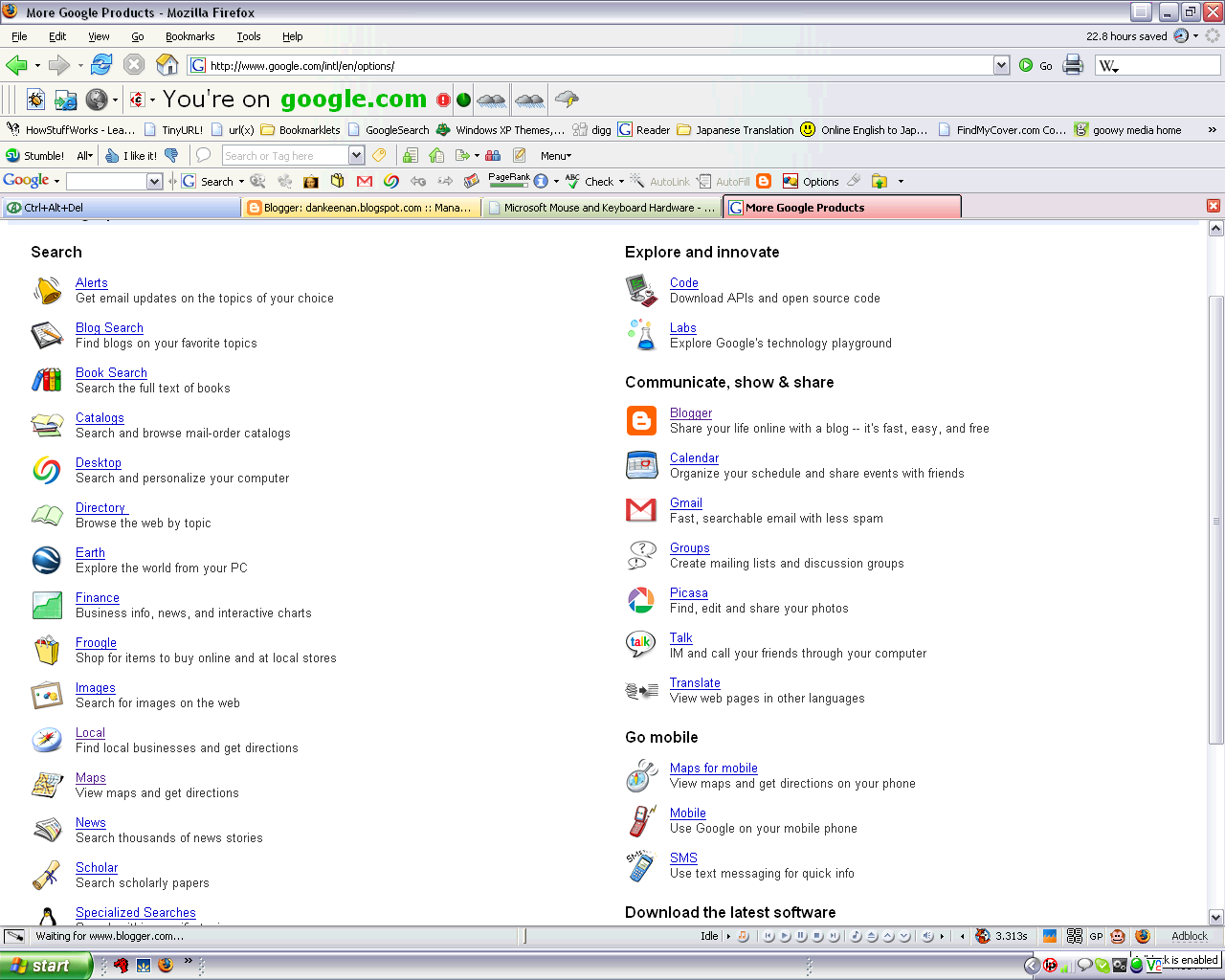Click the Translate link
The image size is (1225, 980).
[x=695, y=682]
